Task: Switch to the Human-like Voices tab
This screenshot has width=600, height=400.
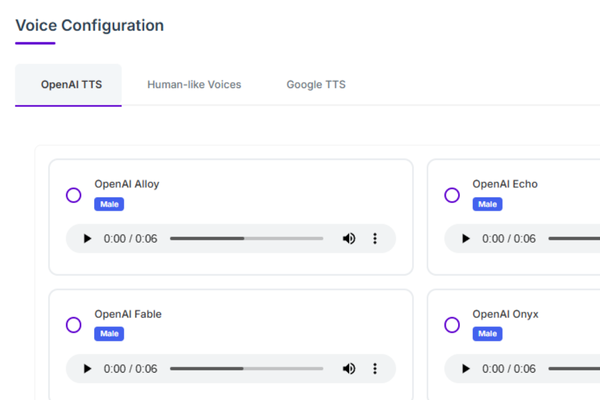Action: (194, 85)
